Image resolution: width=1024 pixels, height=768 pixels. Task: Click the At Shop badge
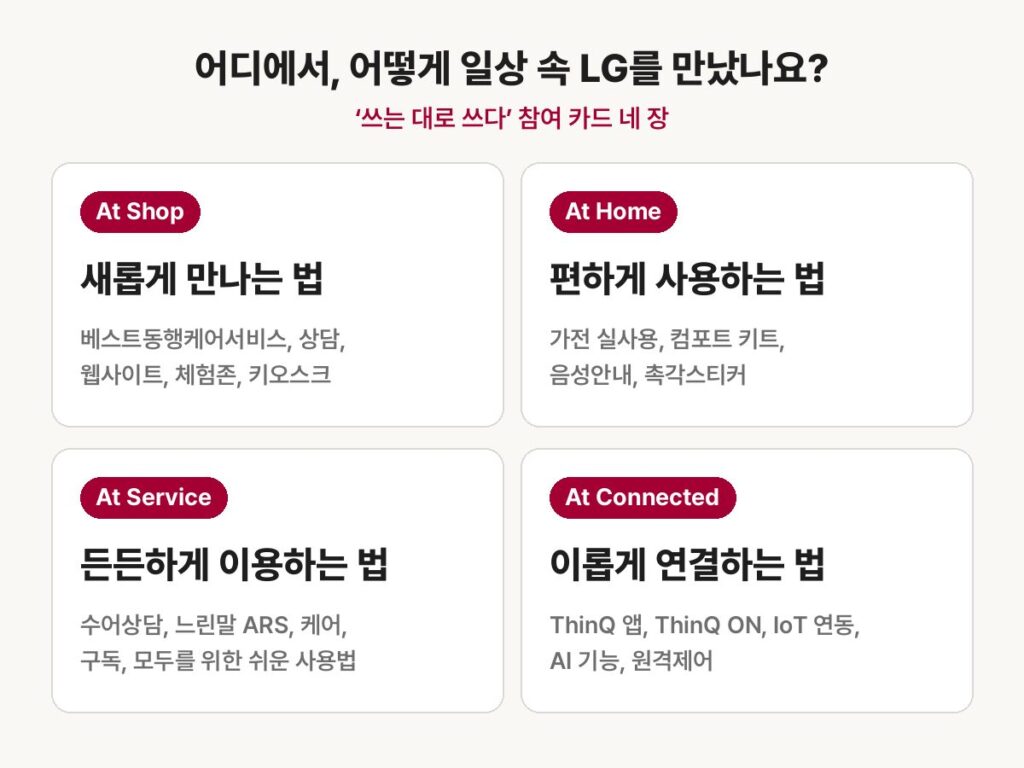click(140, 212)
